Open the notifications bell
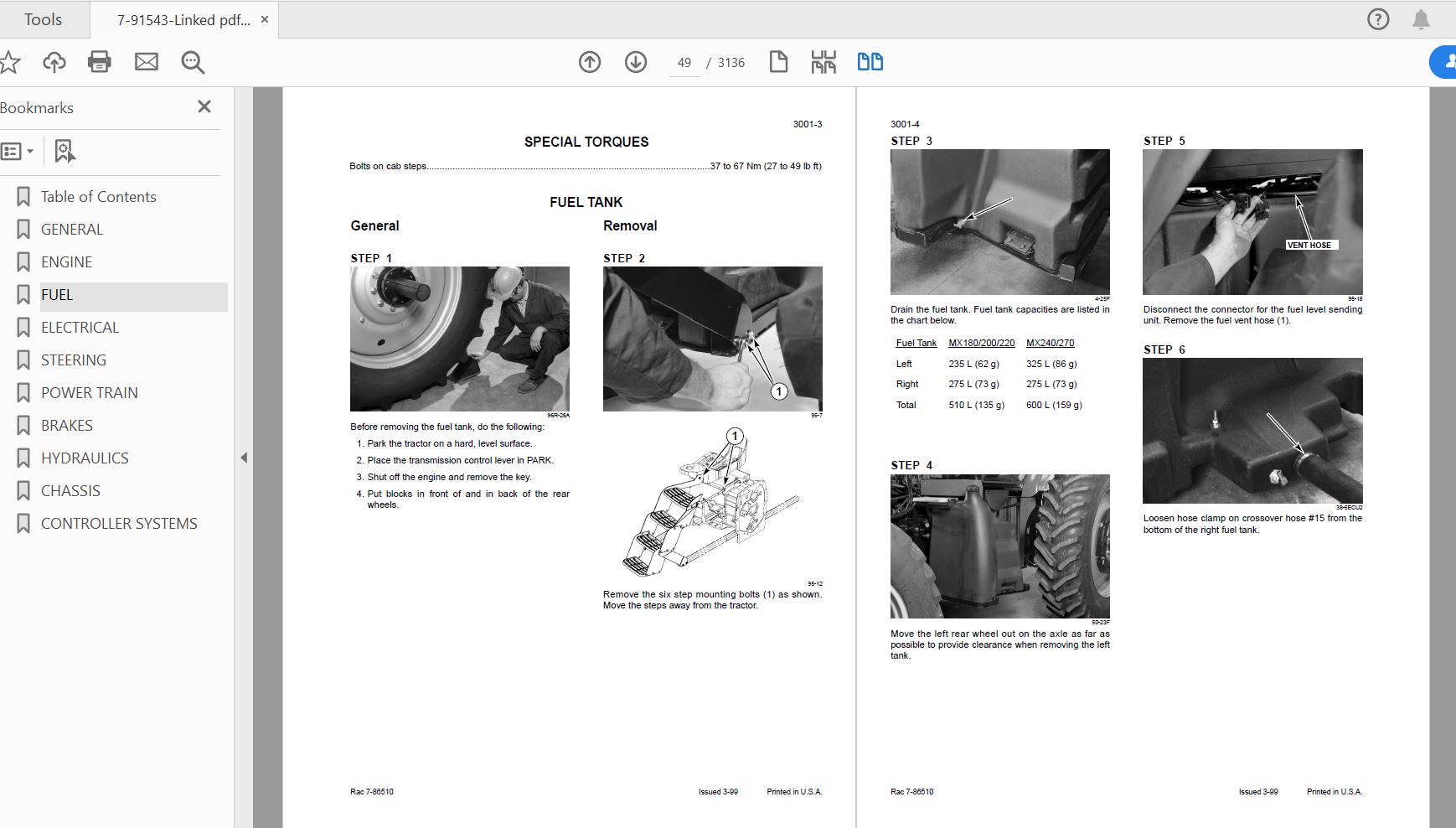Image resolution: width=1456 pixels, height=828 pixels. click(x=1421, y=19)
